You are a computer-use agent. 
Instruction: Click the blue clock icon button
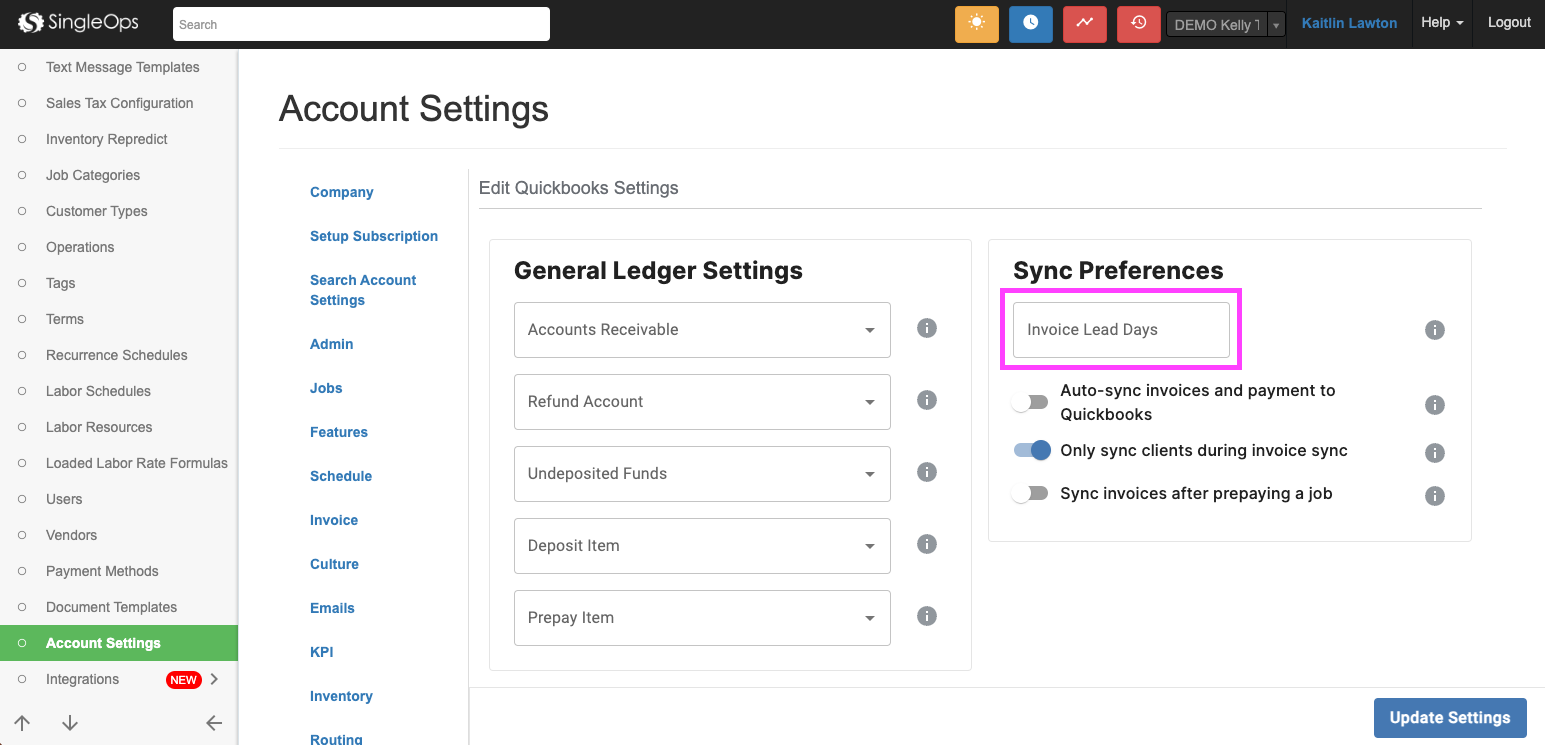(1030, 24)
